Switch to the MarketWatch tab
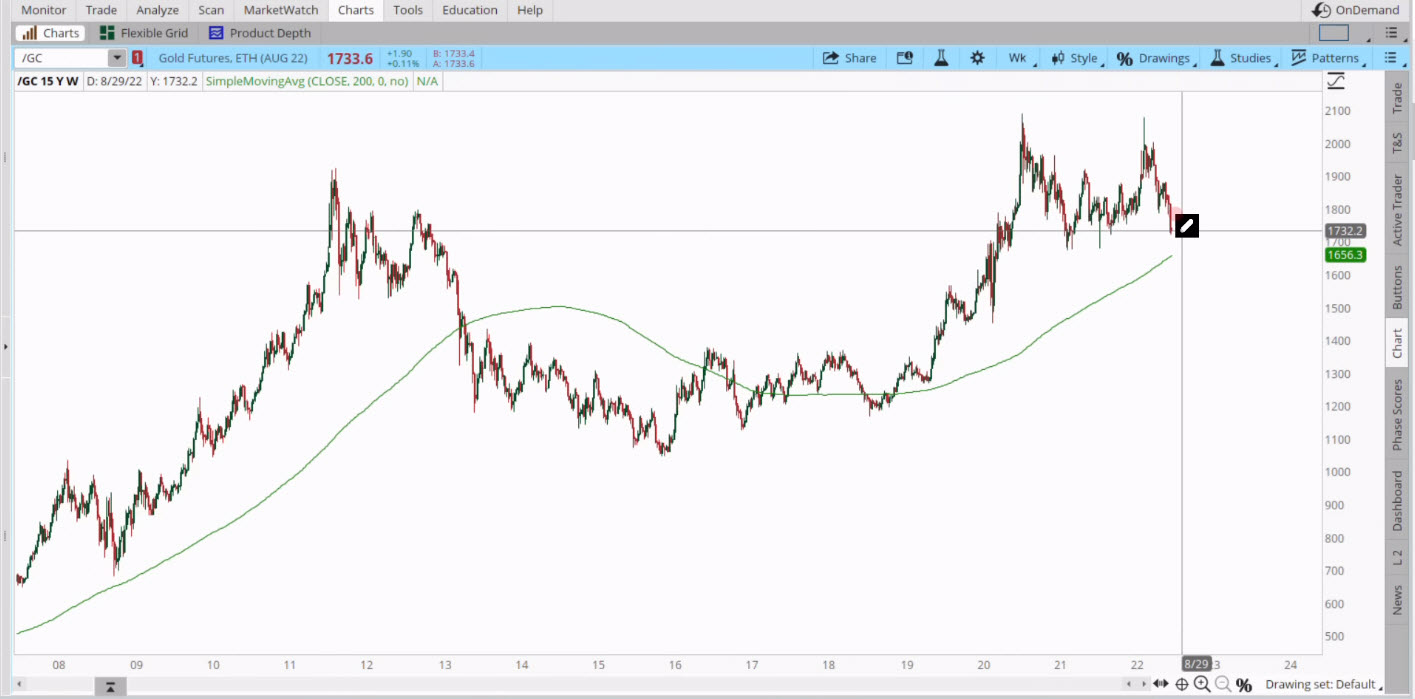Viewport: 1415px width, 699px height. [x=280, y=10]
